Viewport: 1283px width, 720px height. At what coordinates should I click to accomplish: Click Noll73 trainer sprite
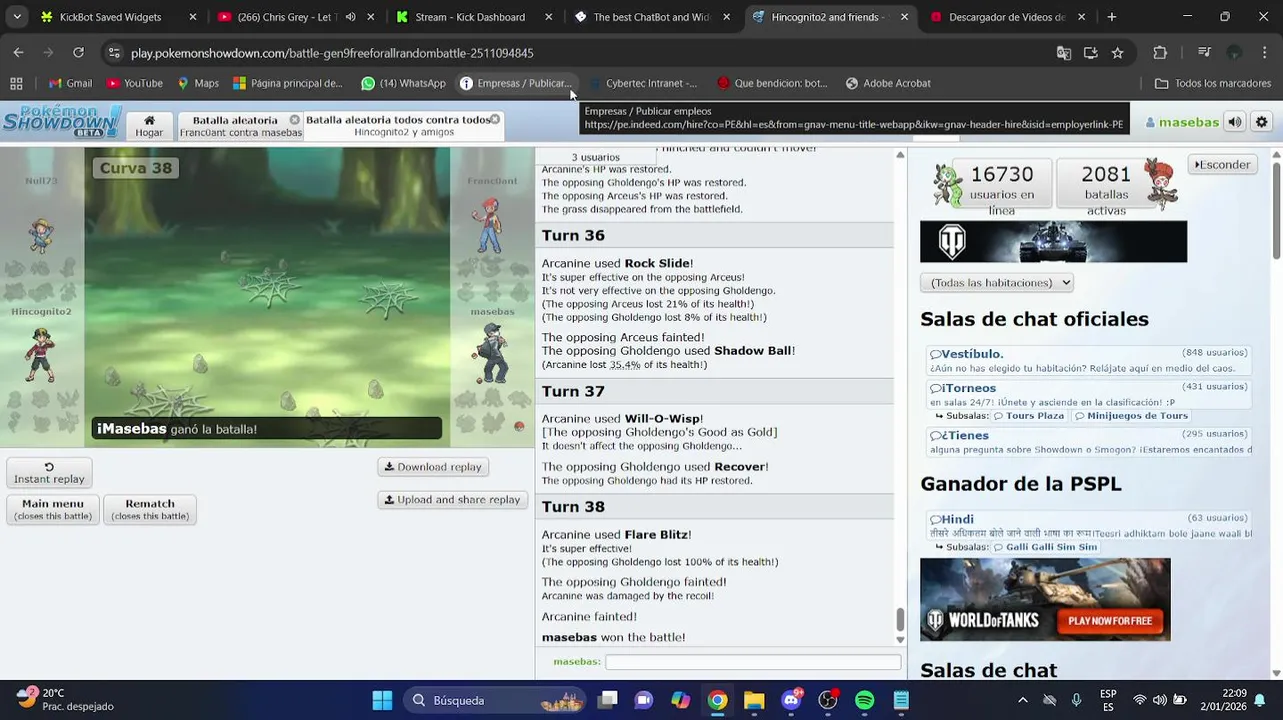click(41, 235)
